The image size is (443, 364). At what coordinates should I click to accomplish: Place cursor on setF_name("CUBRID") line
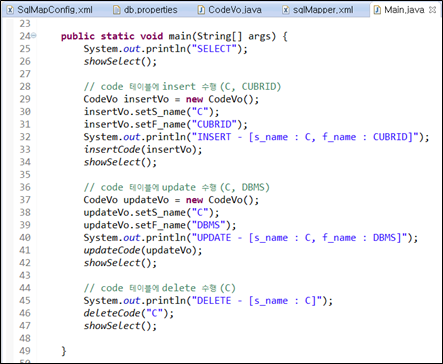[x=165, y=124]
